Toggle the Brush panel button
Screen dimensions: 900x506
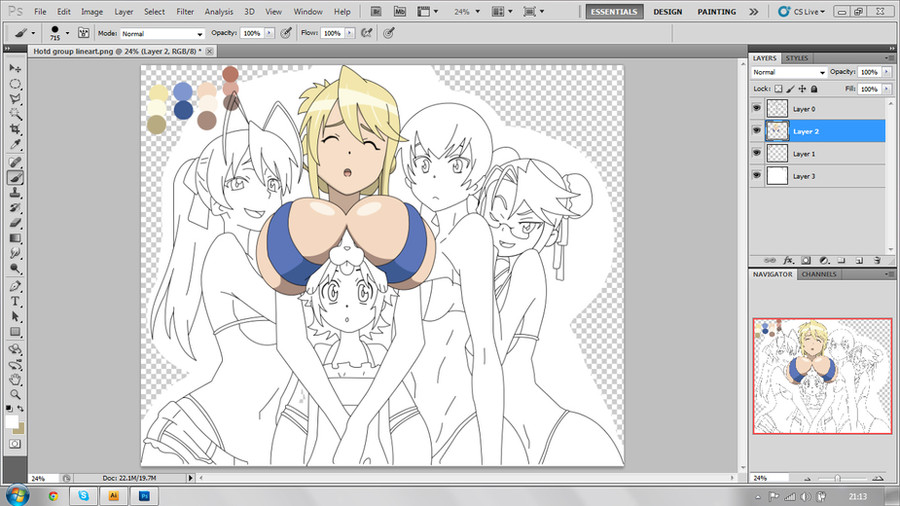pos(83,33)
